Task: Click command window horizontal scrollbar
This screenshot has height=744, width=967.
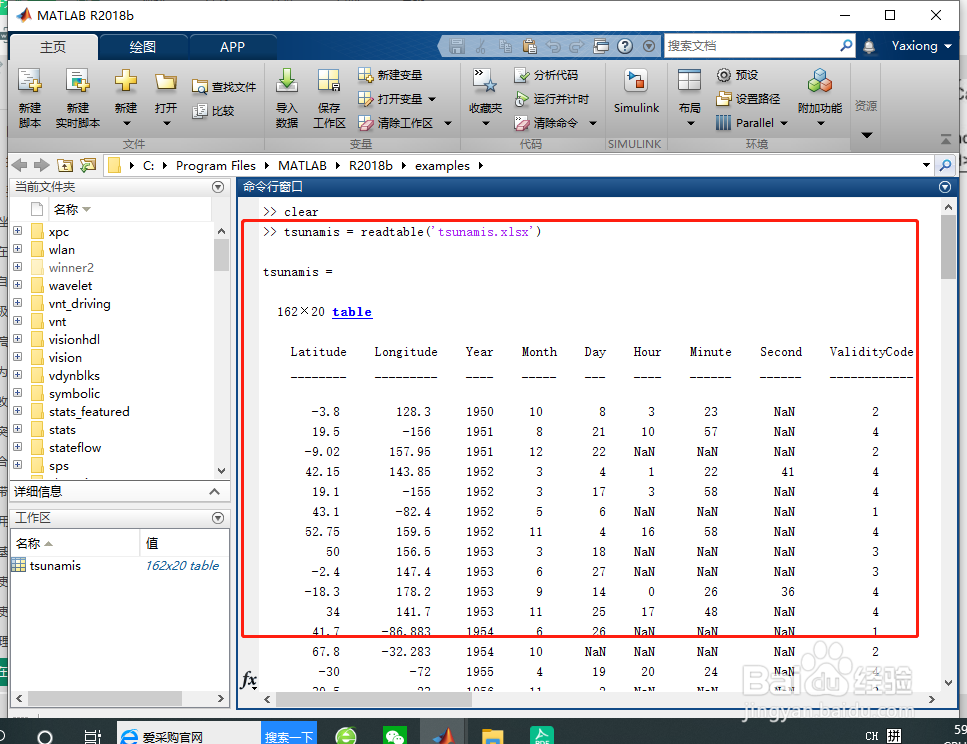Action: (374, 699)
